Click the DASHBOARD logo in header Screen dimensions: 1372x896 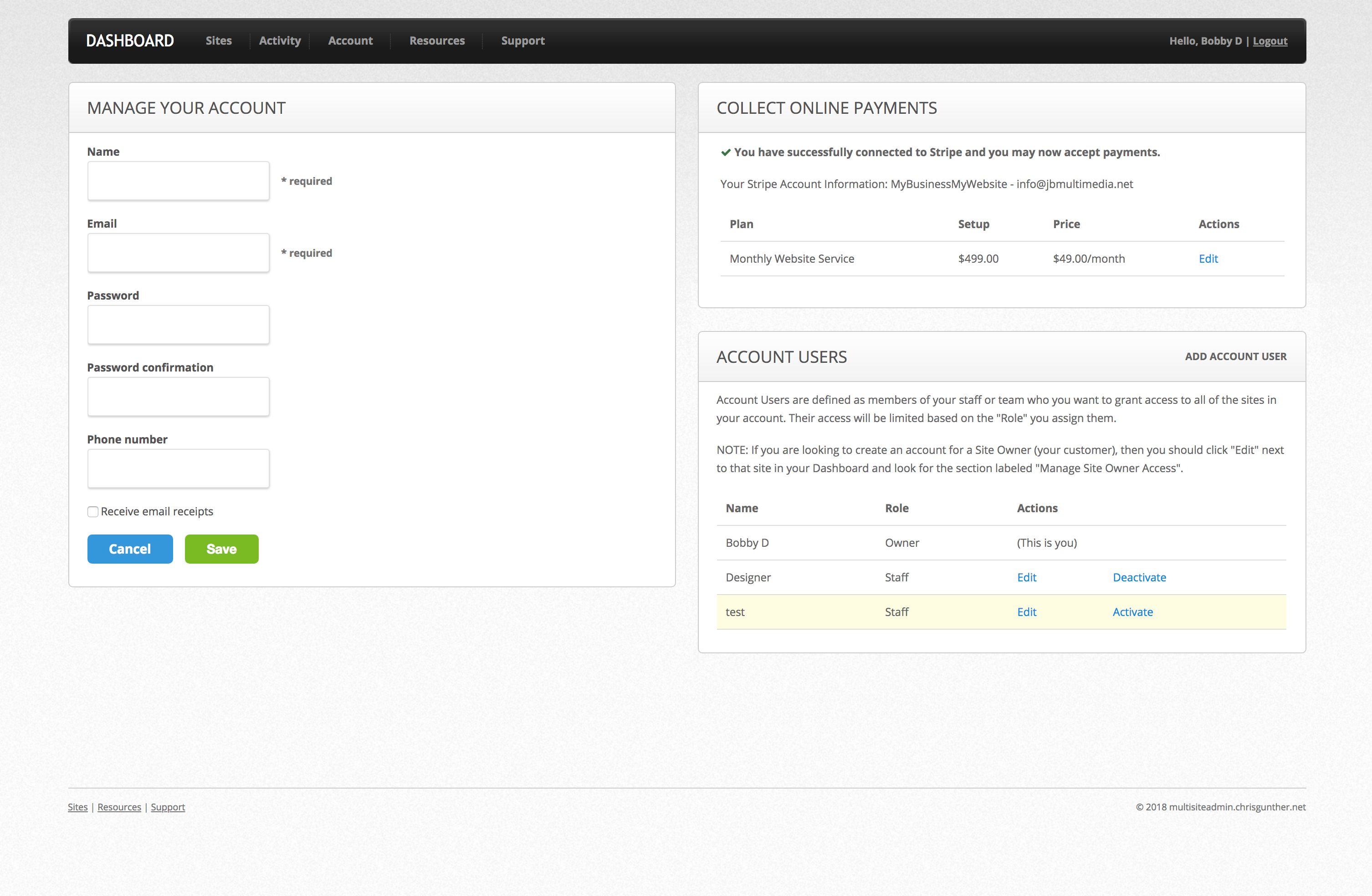pyautogui.click(x=130, y=41)
